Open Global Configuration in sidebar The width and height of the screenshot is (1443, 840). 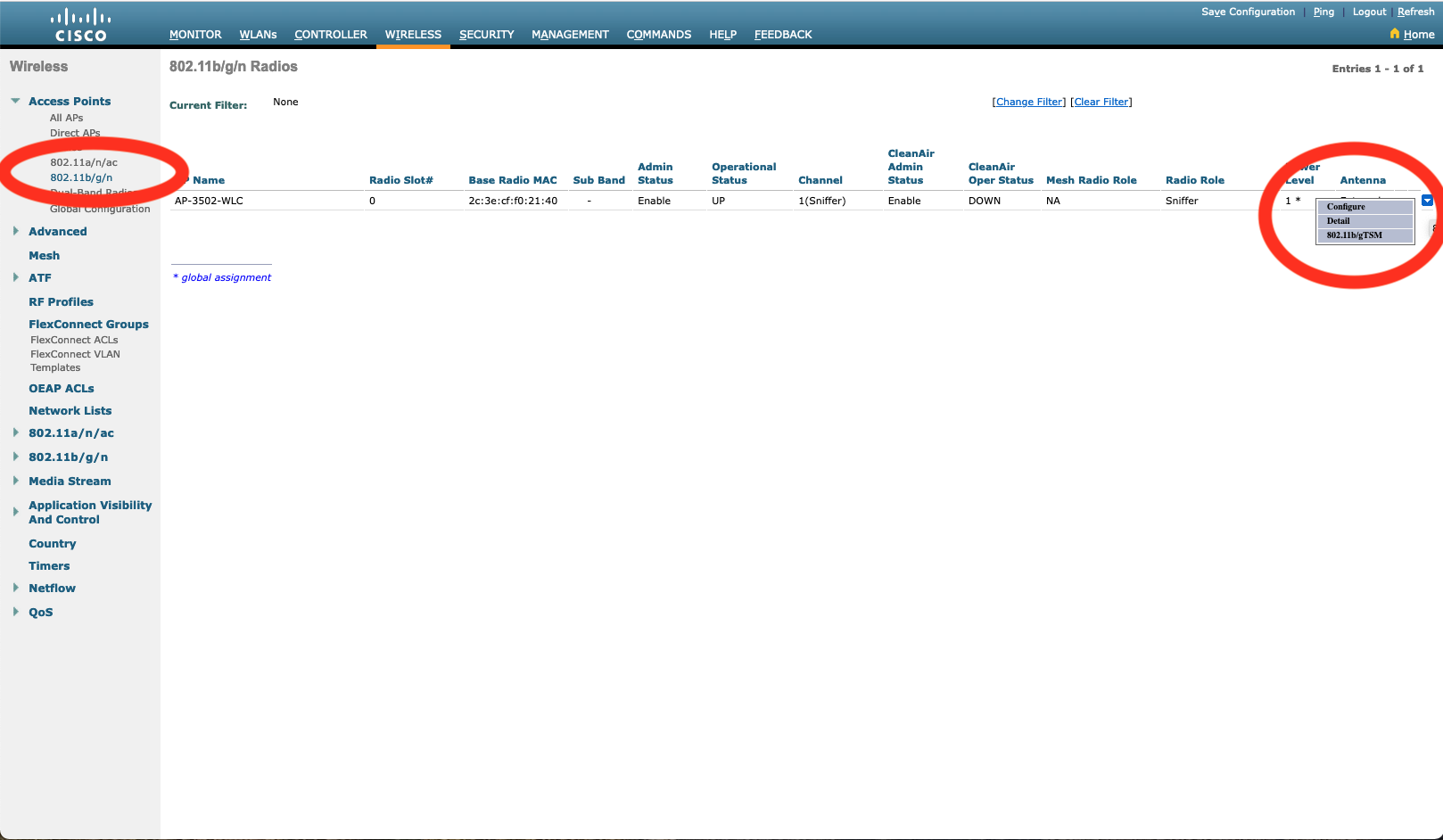pos(100,209)
